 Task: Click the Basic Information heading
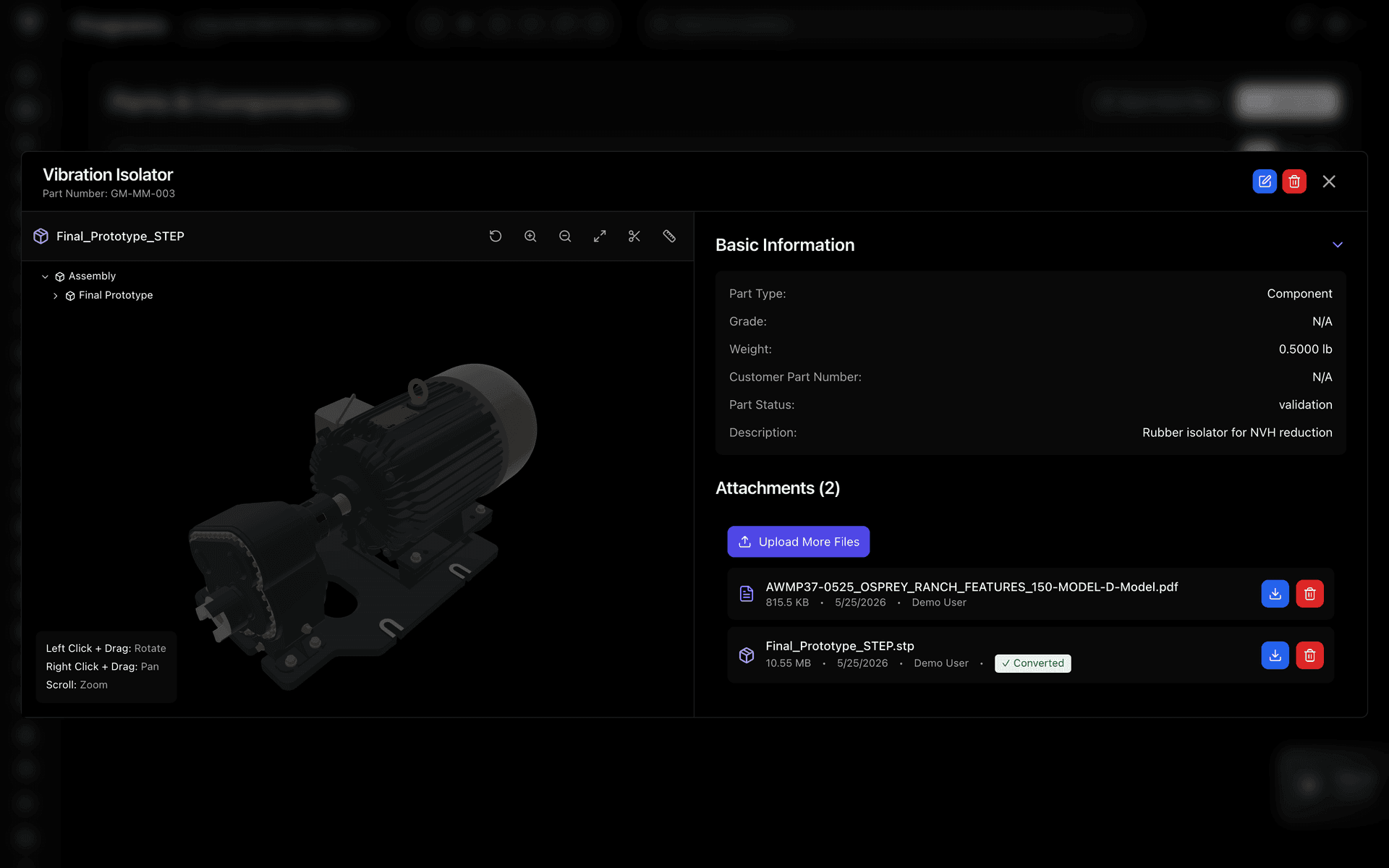pos(785,245)
